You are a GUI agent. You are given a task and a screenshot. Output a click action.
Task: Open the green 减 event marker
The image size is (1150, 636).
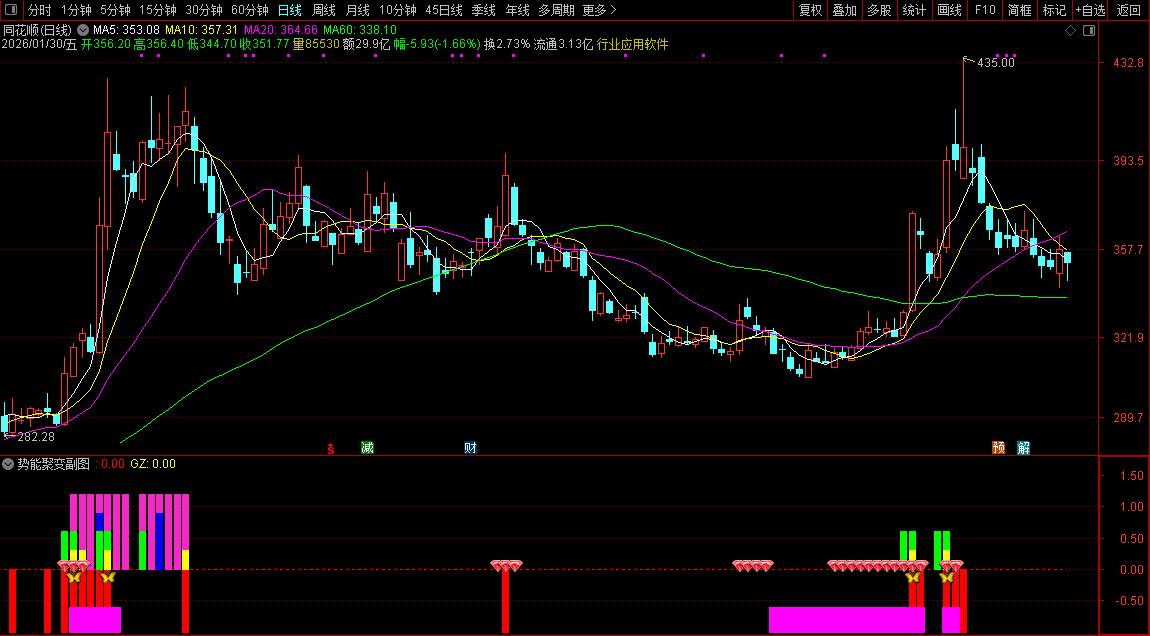point(367,447)
